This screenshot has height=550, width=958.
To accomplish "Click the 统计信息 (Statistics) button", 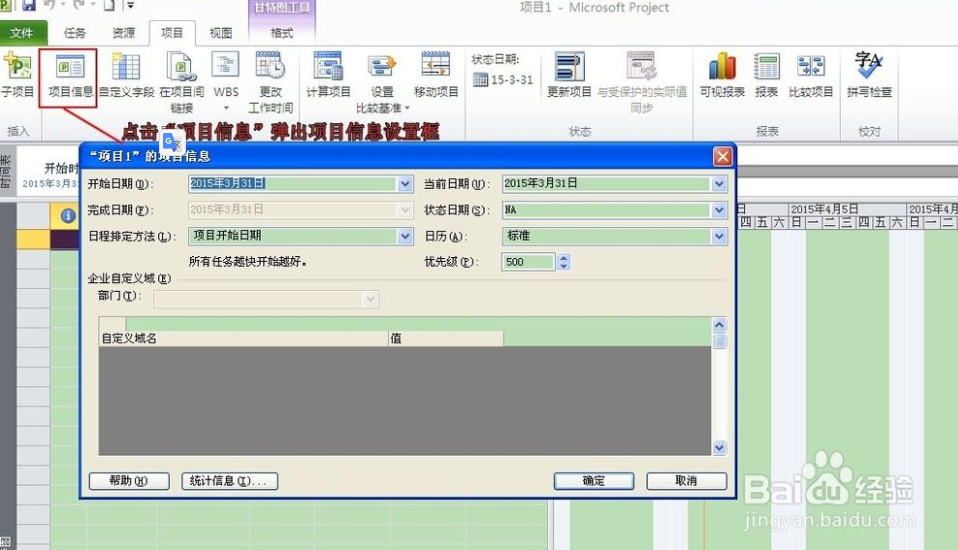I will click(230, 481).
